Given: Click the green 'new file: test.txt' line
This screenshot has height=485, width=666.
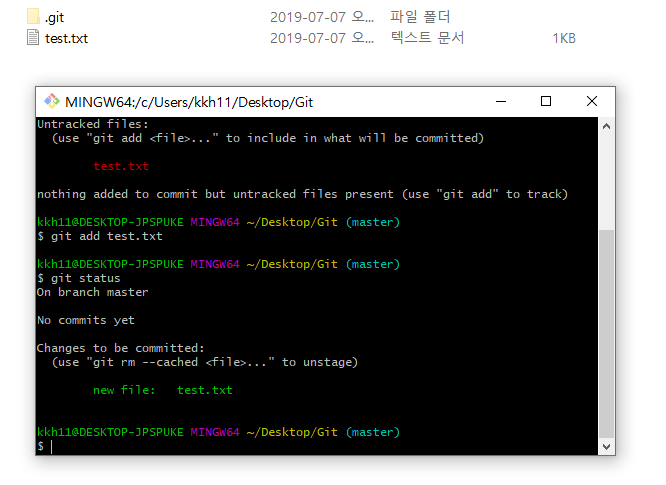Looking at the screenshot, I should [163, 390].
